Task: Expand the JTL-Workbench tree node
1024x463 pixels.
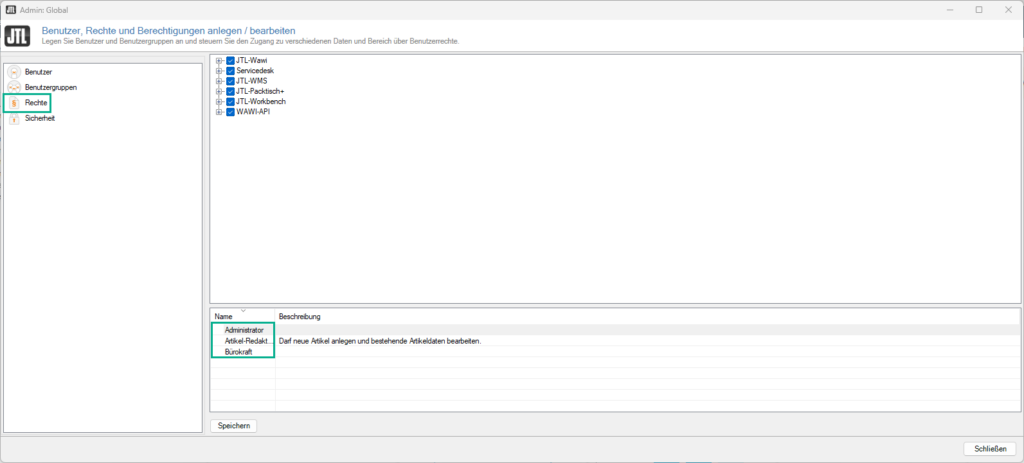Action: (x=219, y=102)
